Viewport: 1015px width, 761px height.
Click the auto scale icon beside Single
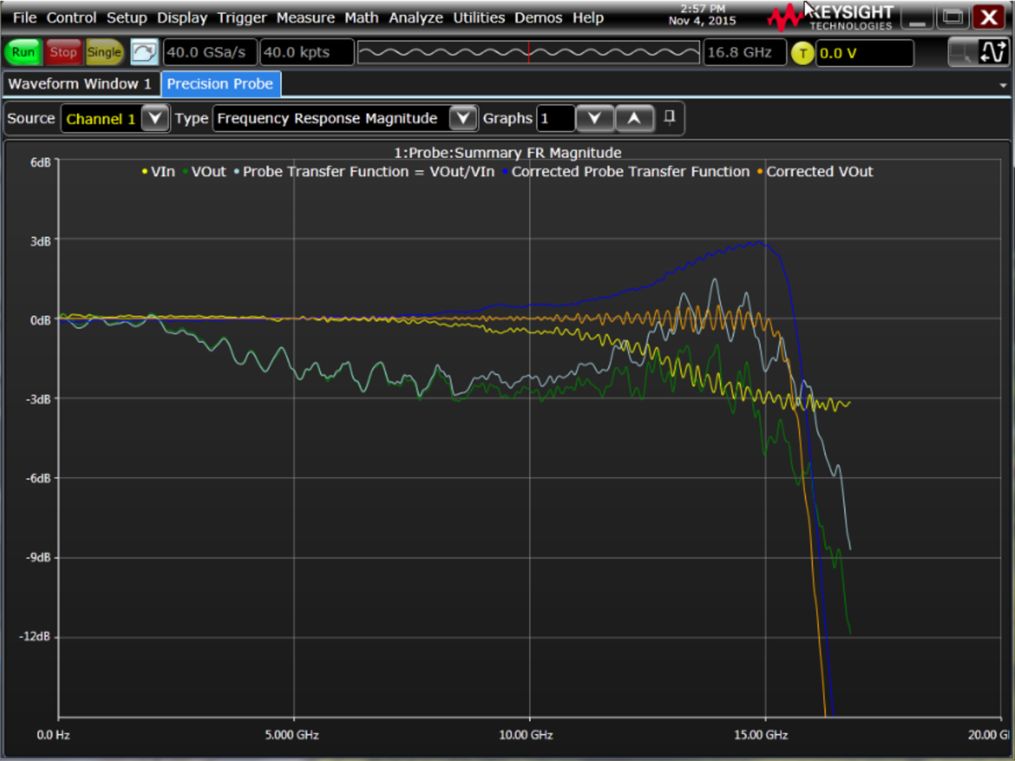(143, 52)
